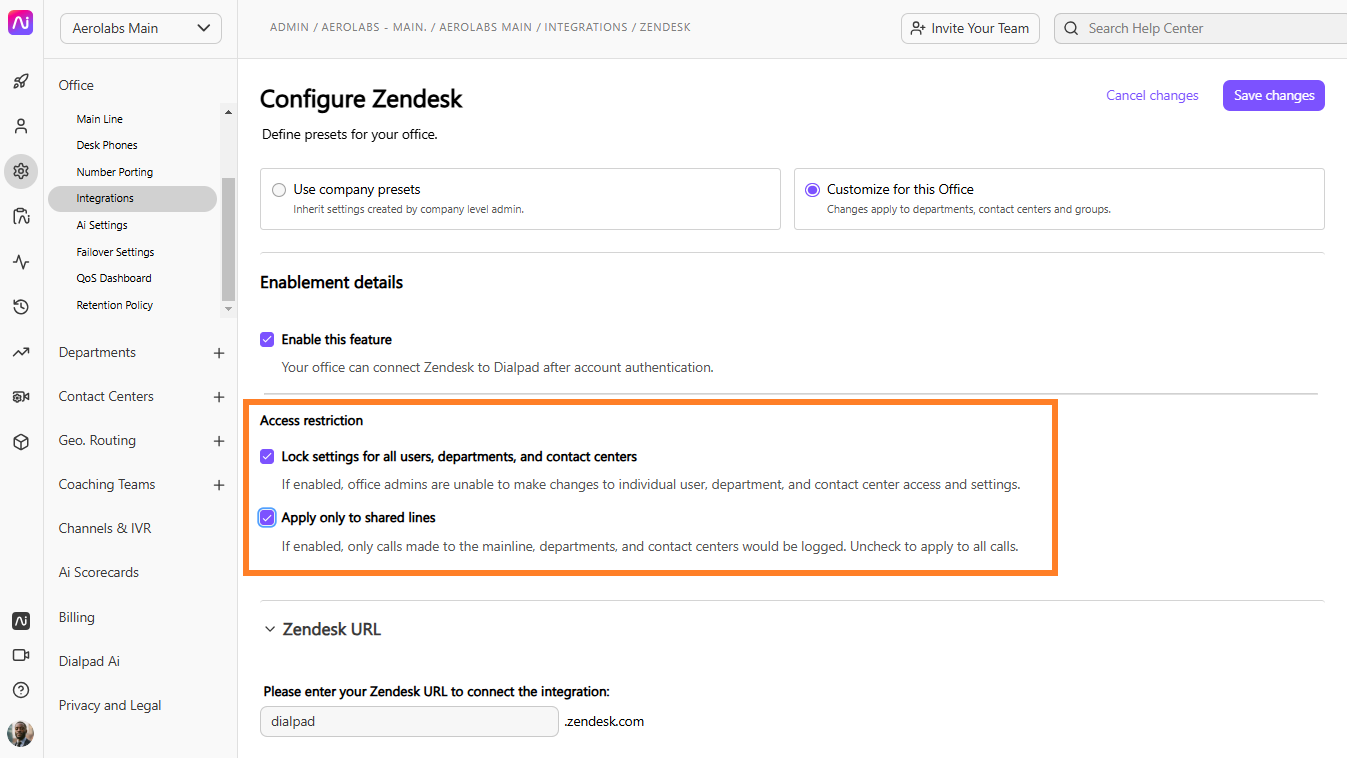Uncheck Apply only to shared lines
The image size is (1347, 758).
click(267, 517)
